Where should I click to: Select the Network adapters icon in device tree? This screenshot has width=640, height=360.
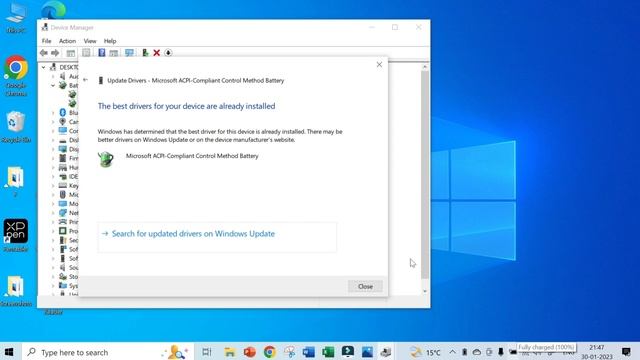click(x=62, y=213)
